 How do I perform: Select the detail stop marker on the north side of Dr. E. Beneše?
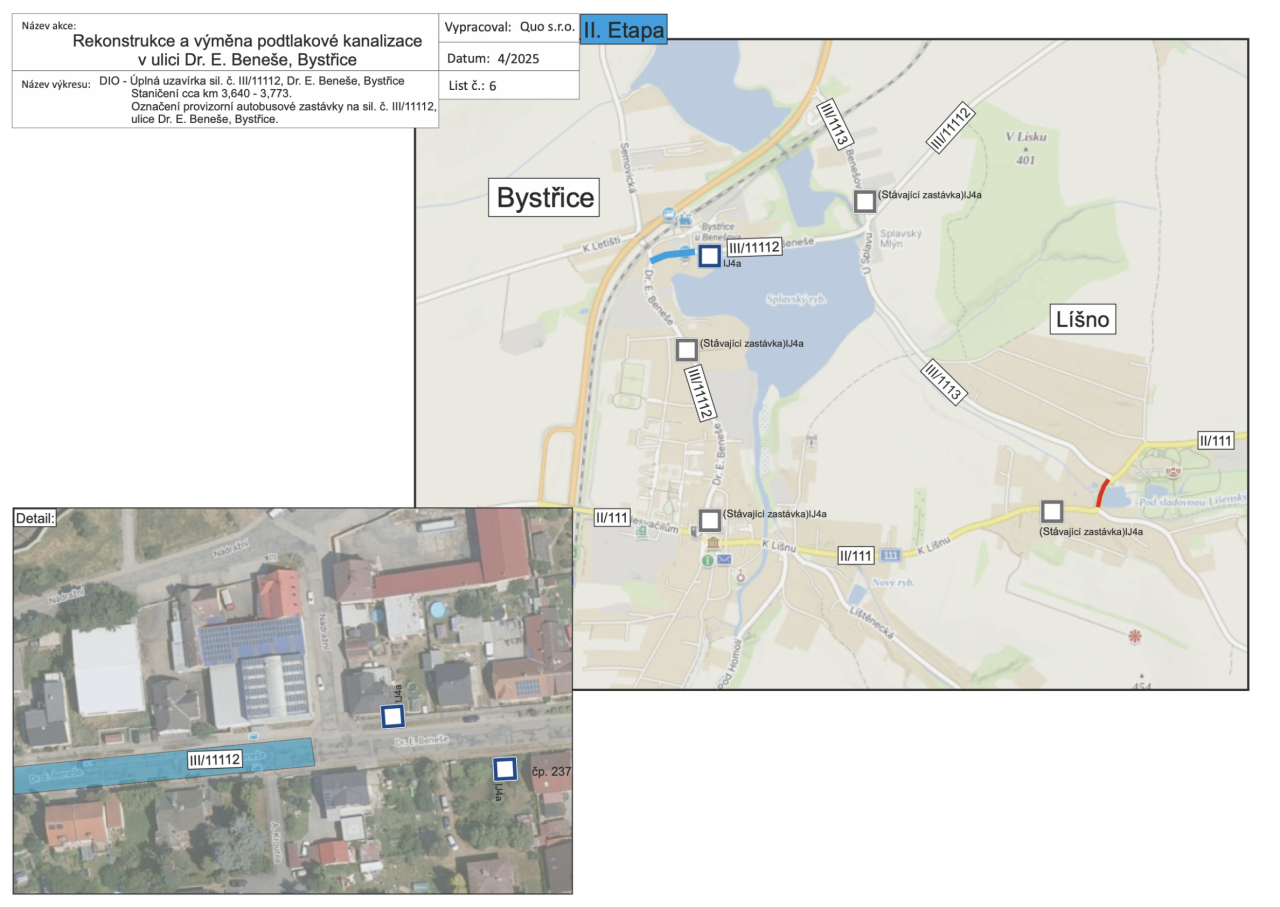[392, 716]
